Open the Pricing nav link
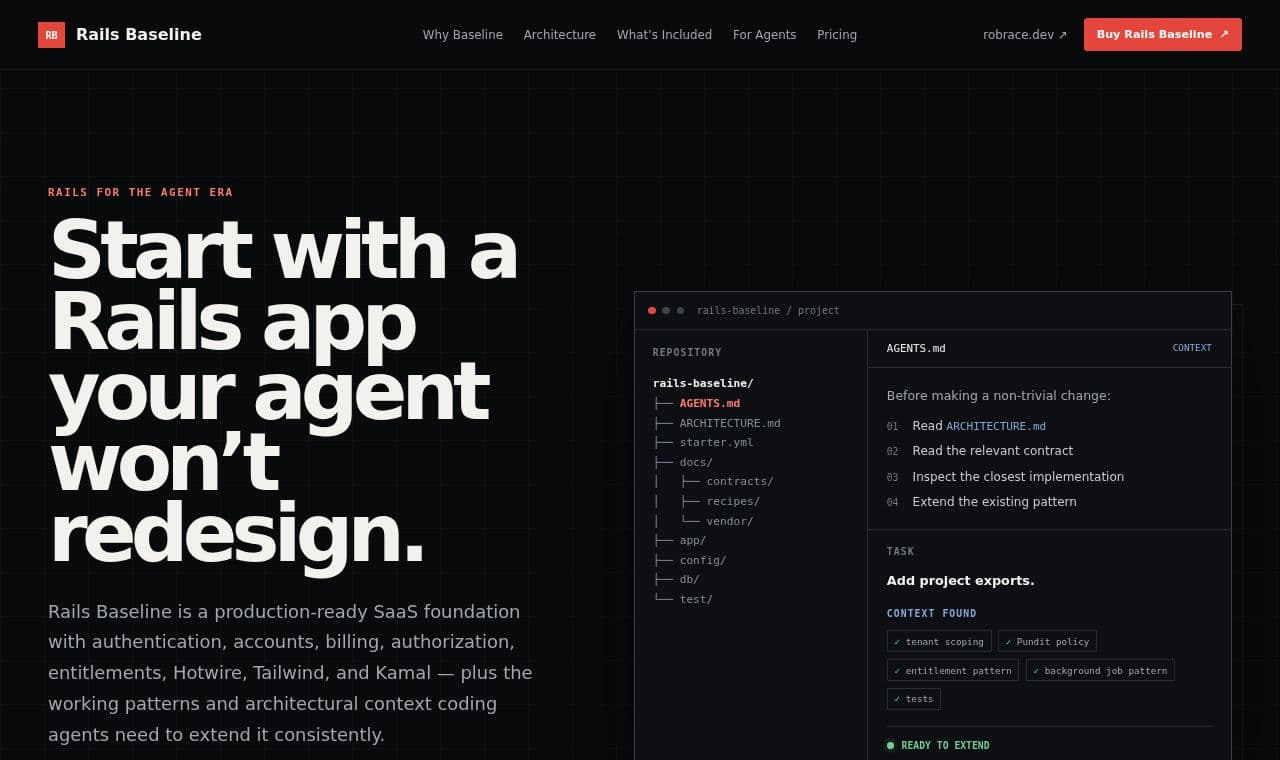 click(836, 35)
